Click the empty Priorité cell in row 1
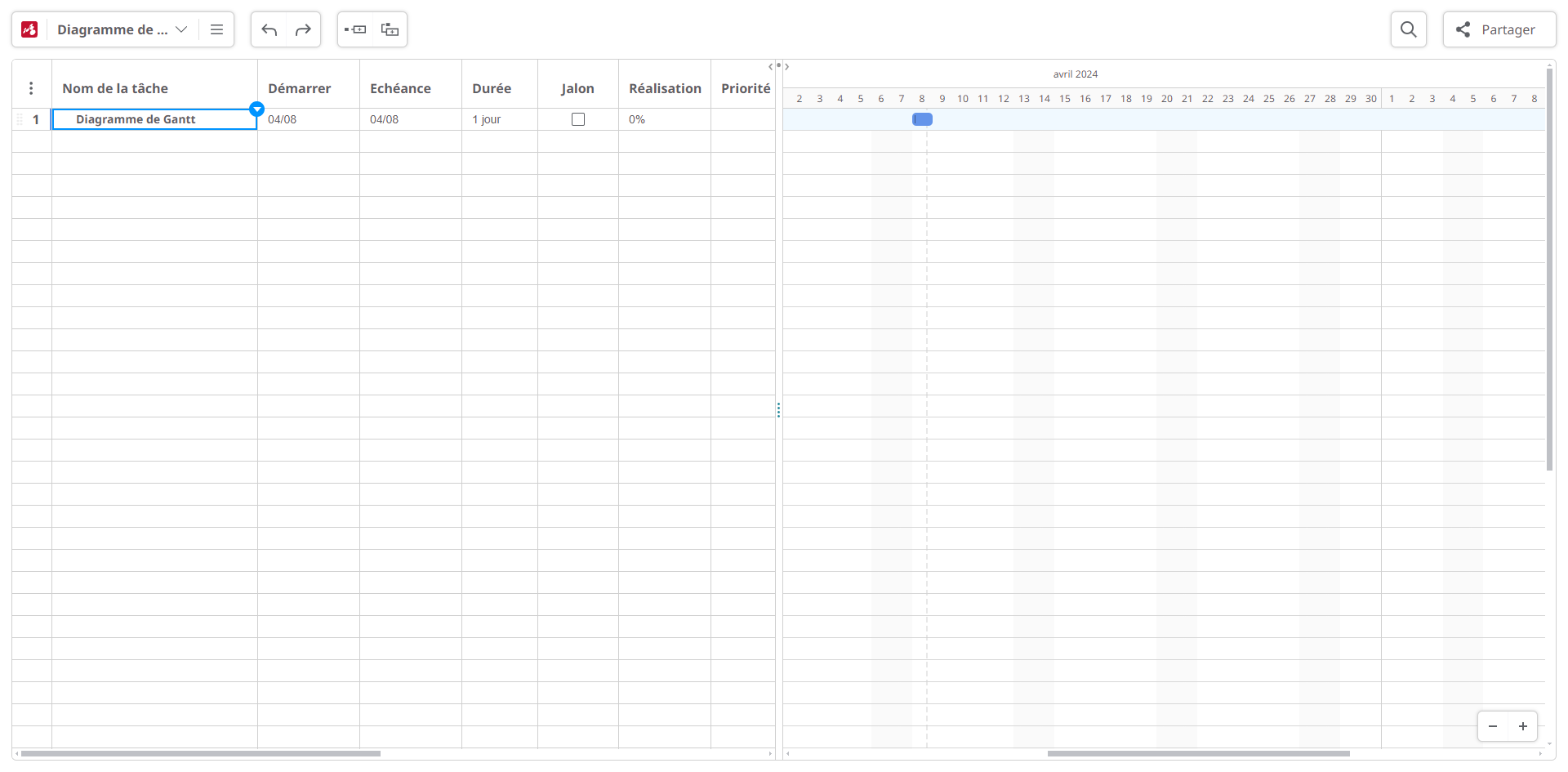Image resolution: width=1568 pixels, height=772 pixels. (x=742, y=119)
